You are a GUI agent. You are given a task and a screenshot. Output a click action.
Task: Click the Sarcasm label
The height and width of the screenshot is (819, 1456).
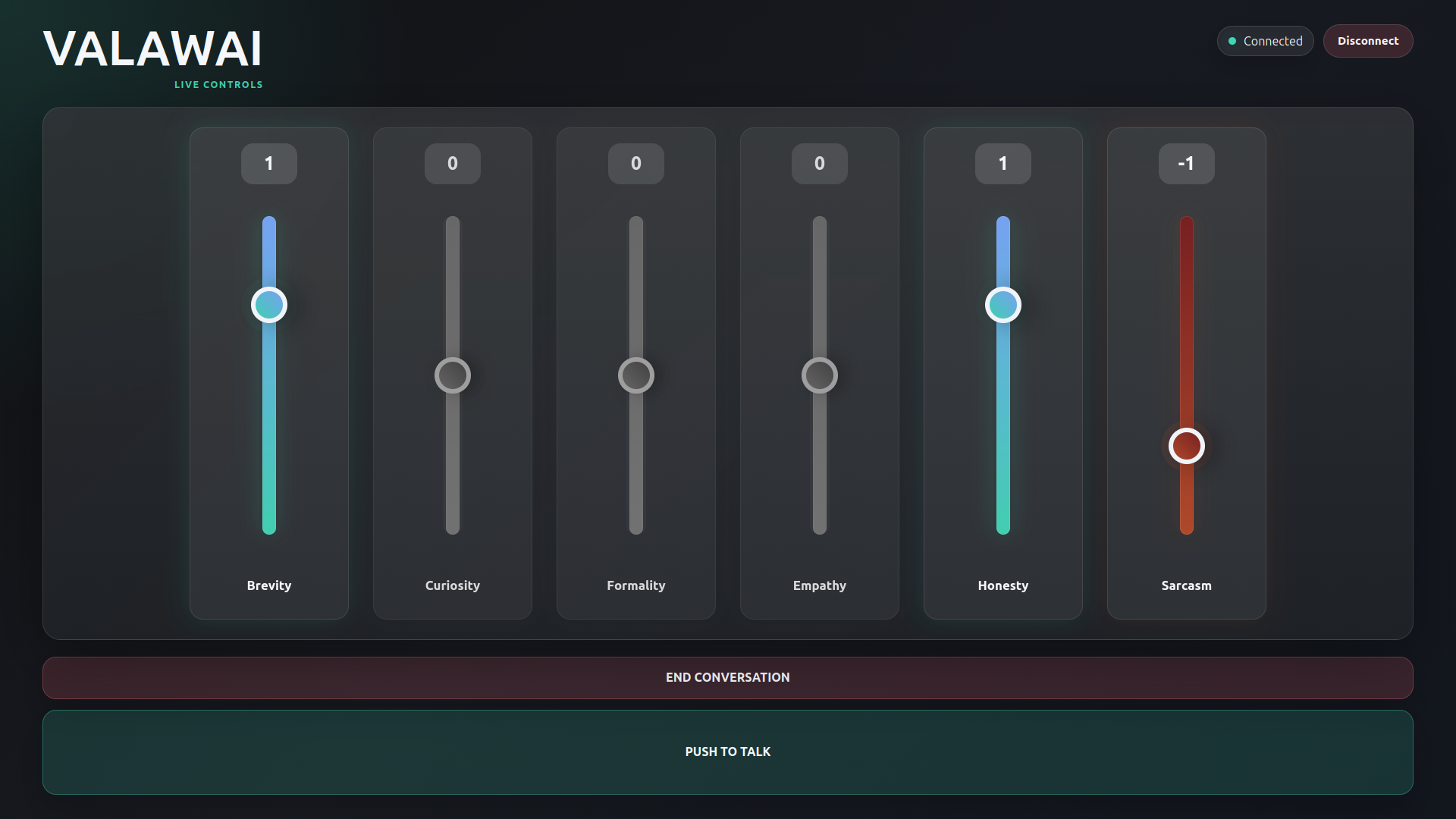[x=1187, y=585]
